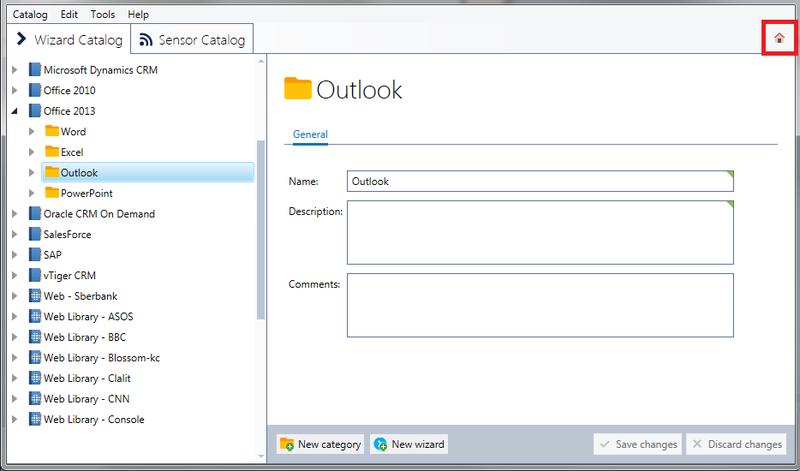Select the SalesForce tree item
Image resolution: width=800 pixels, height=471 pixels.
tap(67, 234)
